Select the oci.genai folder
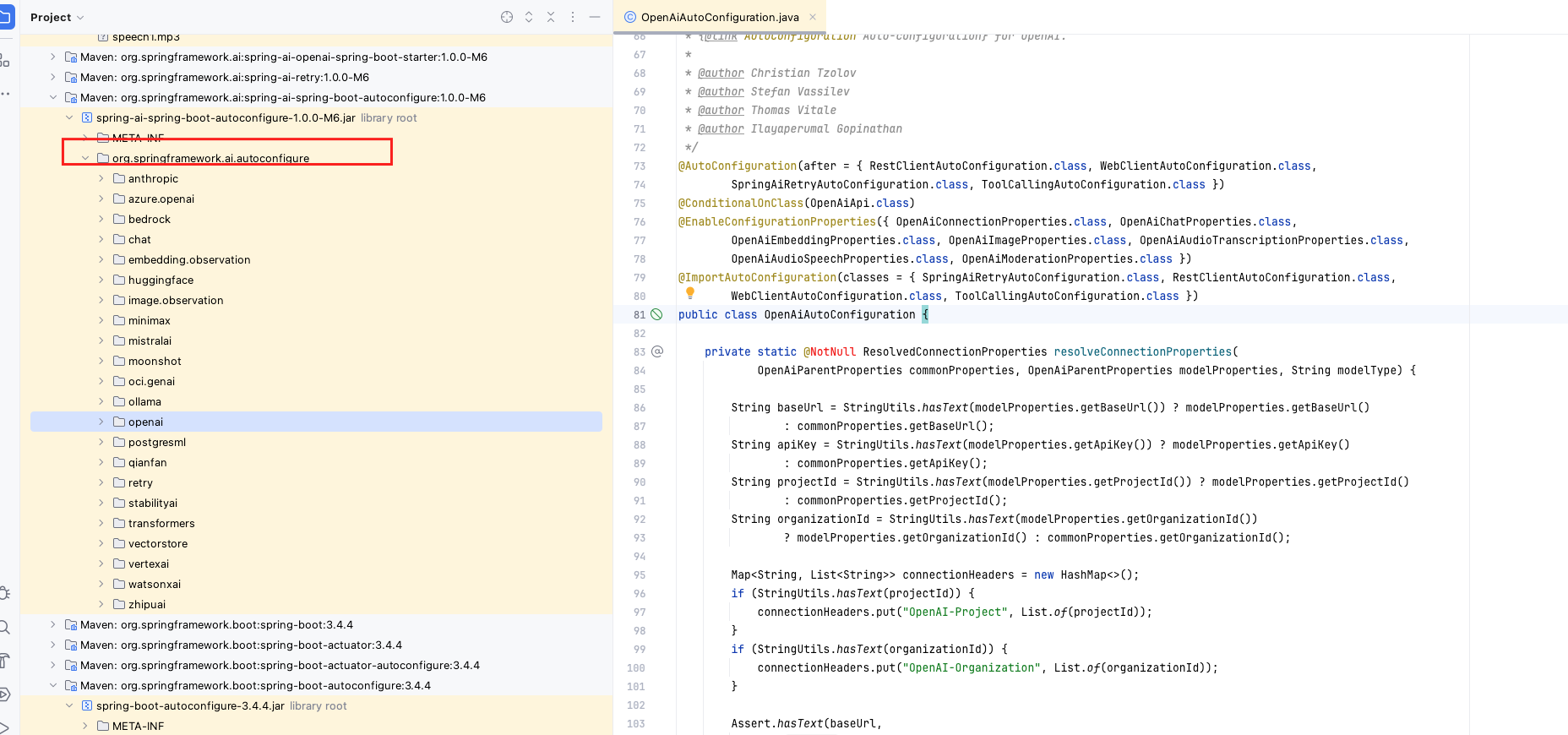1568x735 pixels. (151, 382)
